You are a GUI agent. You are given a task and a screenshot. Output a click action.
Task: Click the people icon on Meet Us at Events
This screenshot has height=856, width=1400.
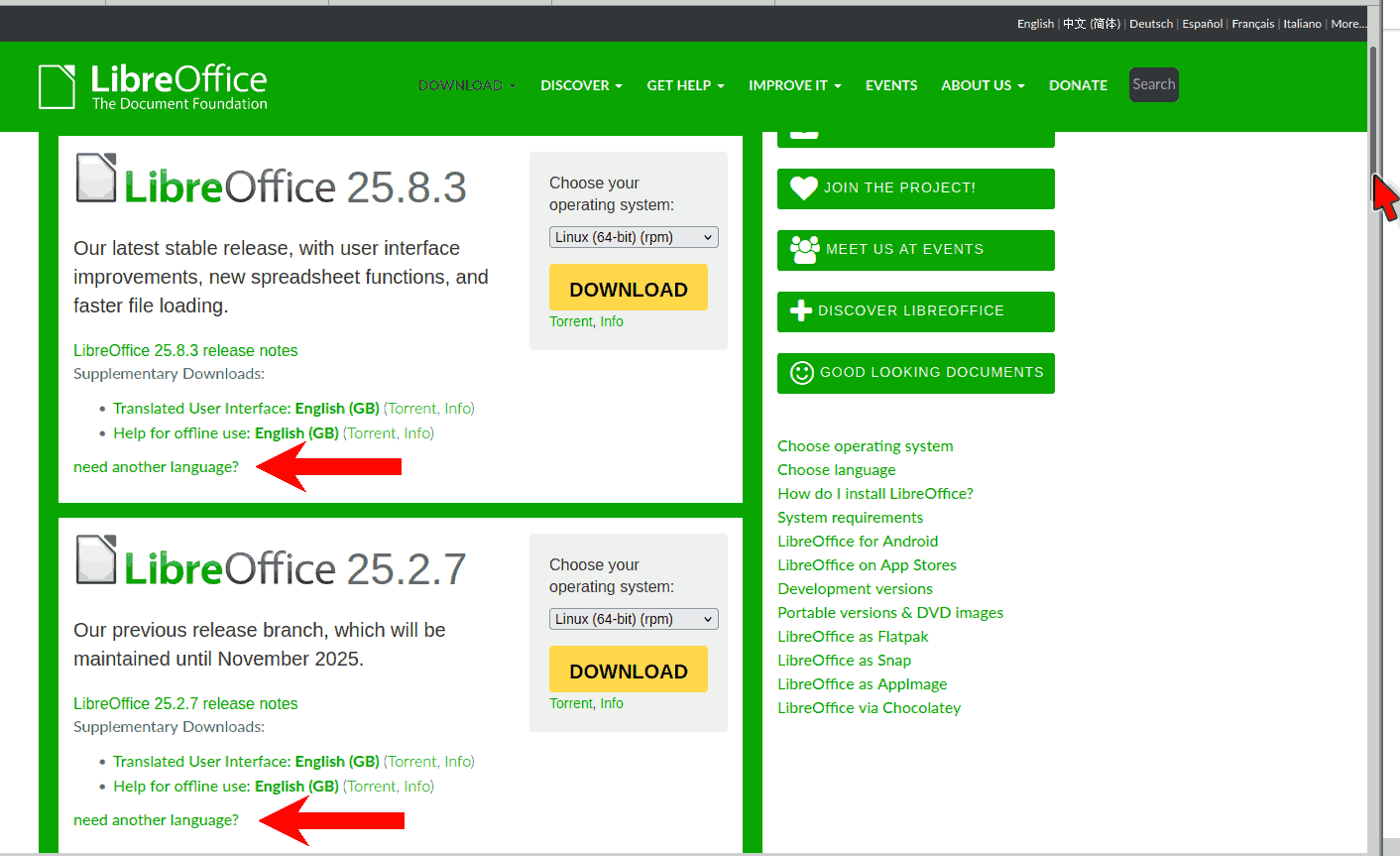pos(804,249)
